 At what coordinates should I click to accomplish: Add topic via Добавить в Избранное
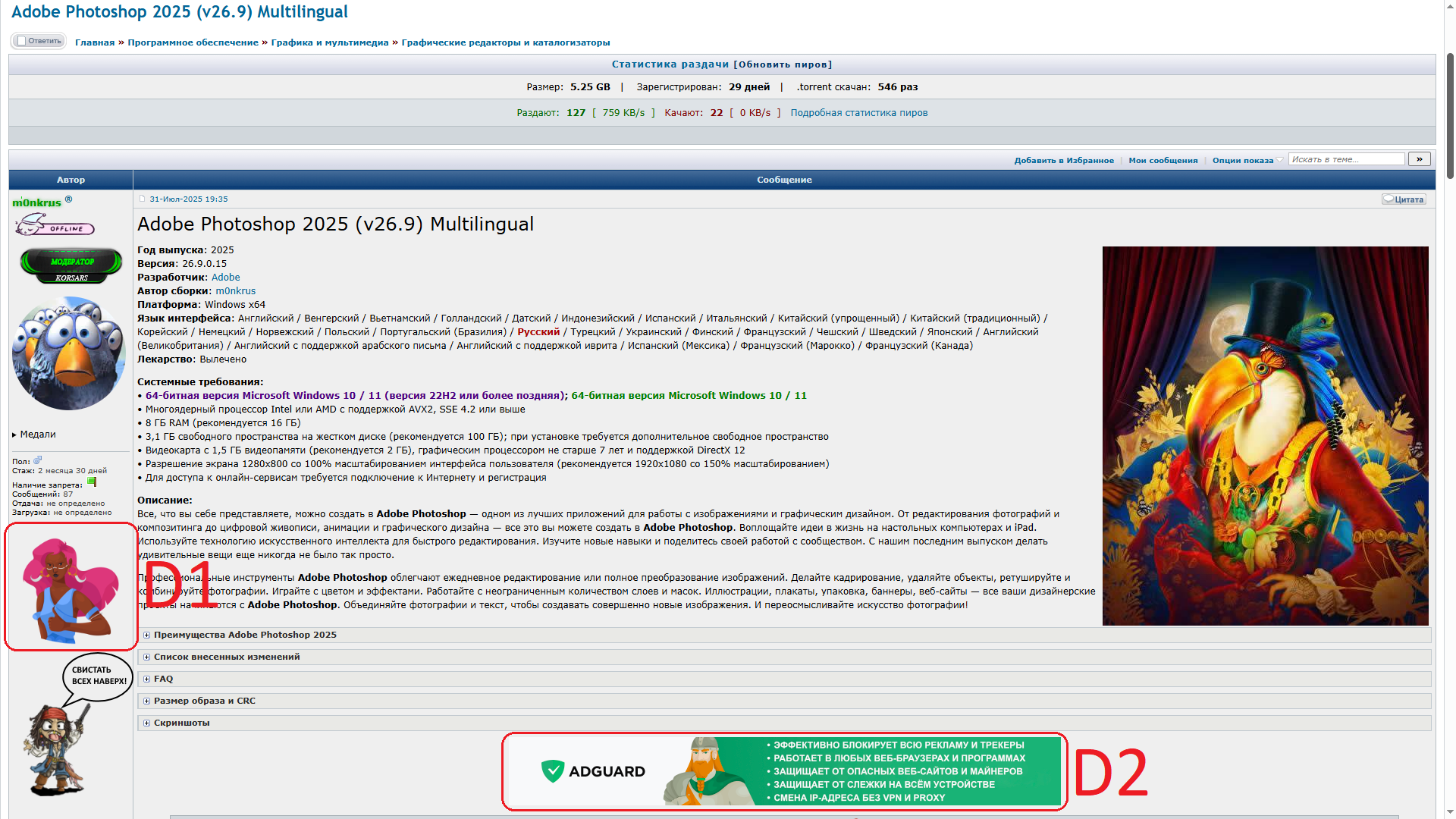(1064, 160)
